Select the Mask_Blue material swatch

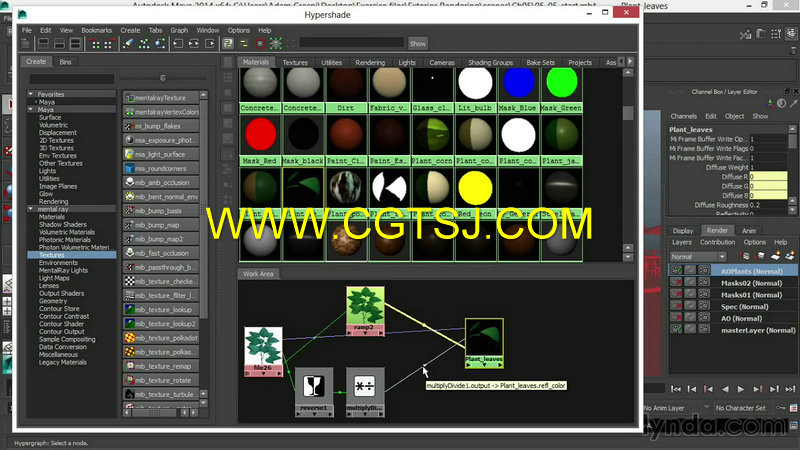pos(518,91)
